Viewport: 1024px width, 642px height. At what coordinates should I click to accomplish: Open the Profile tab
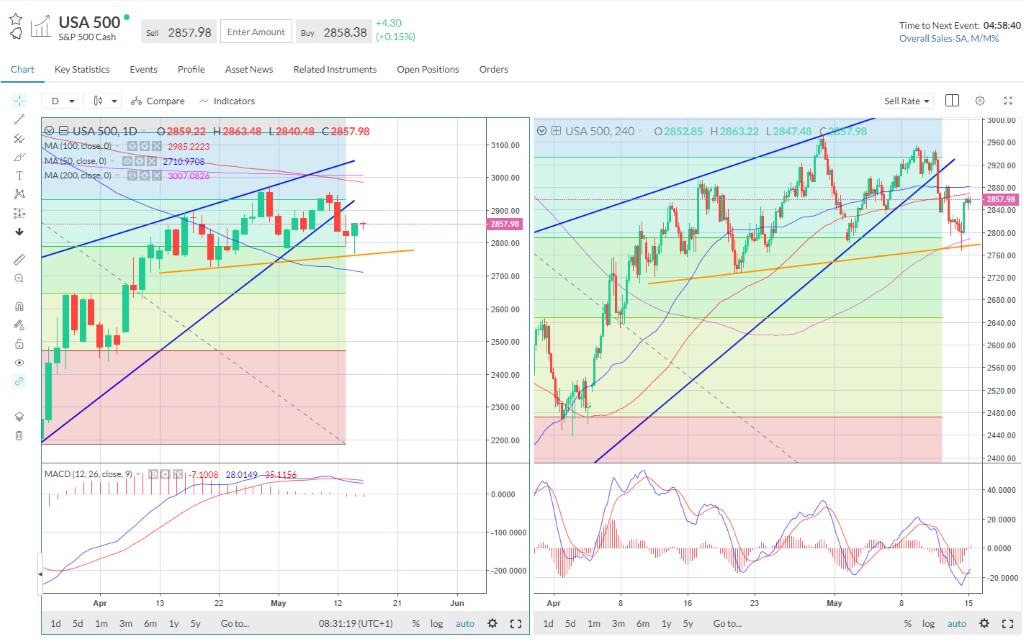[191, 69]
